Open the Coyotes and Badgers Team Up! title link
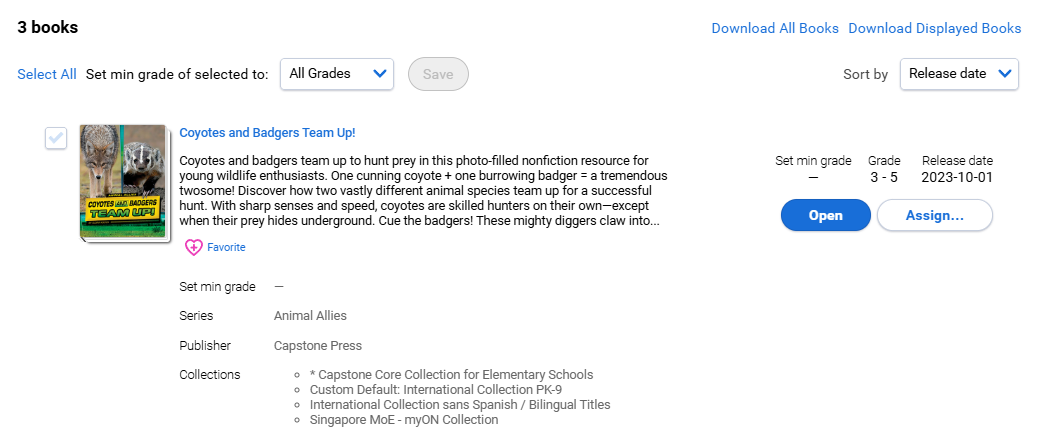 point(267,132)
